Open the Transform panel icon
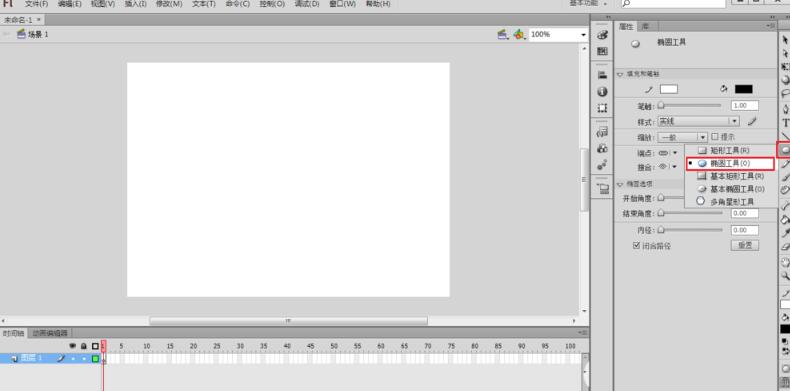This screenshot has height=391, width=790. [602, 108]
